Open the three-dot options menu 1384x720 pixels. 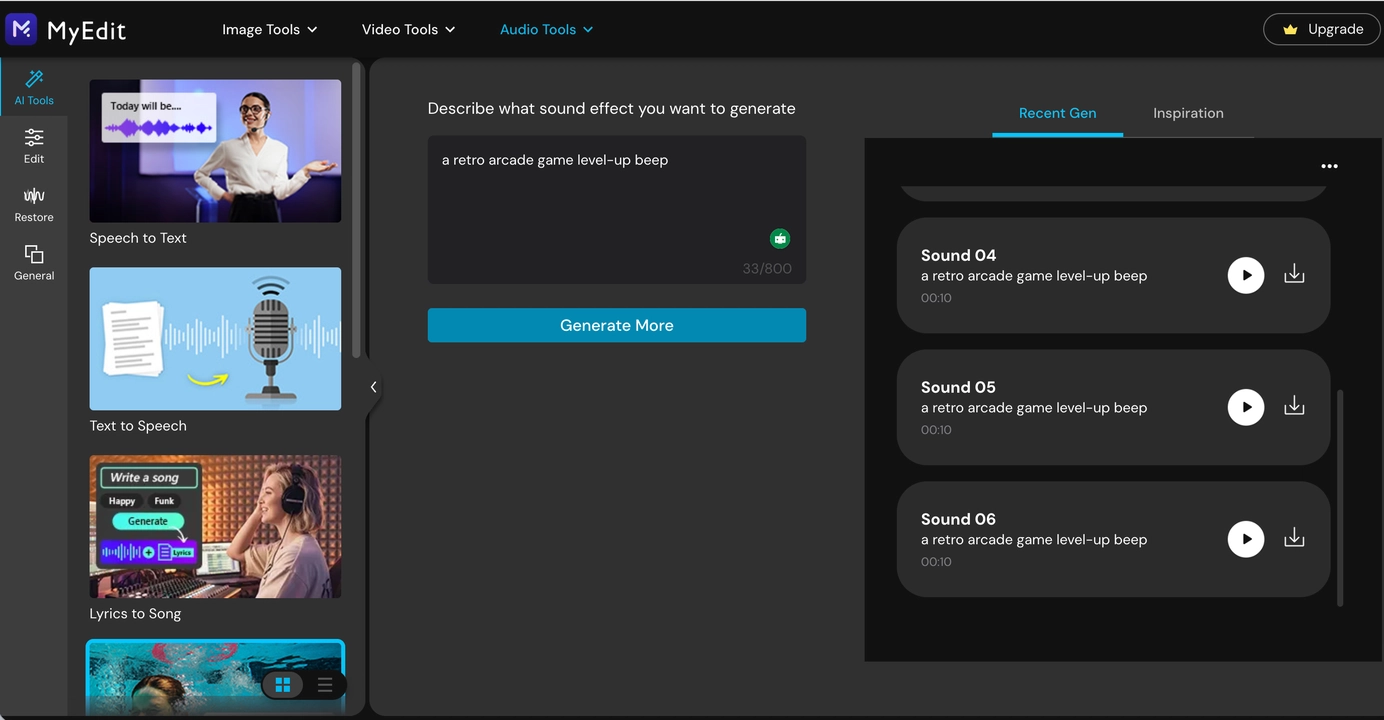pyautogui.click(x=1329, y=166)
